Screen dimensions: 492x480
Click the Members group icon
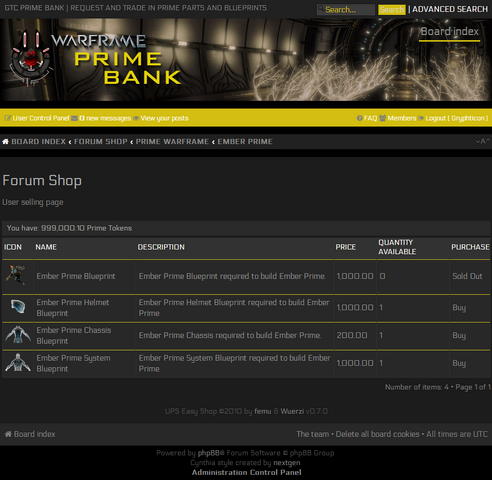point(382,118)
